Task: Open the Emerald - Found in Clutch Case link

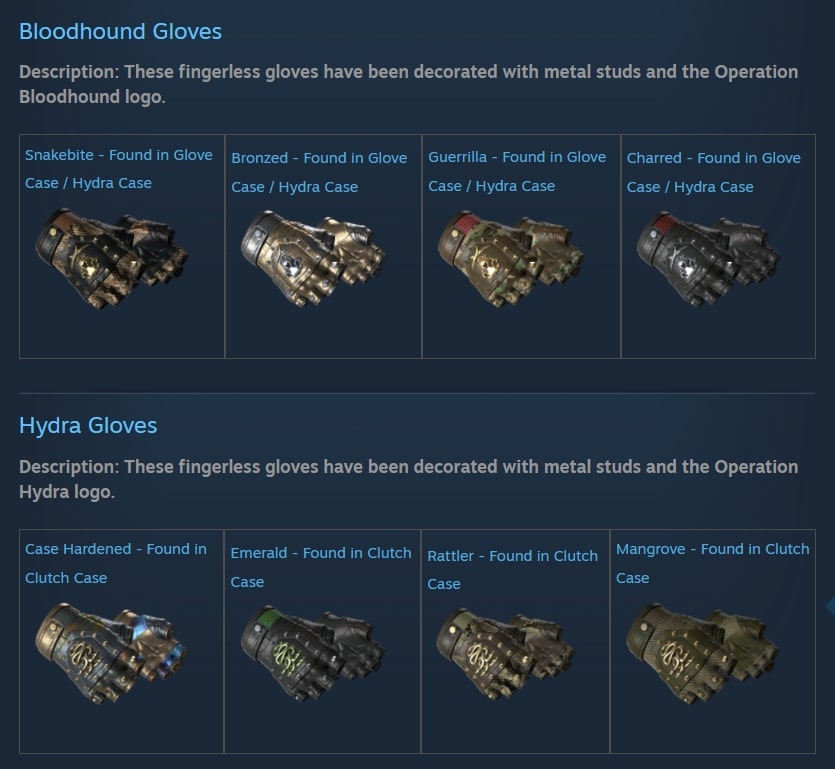Action: 321,567
